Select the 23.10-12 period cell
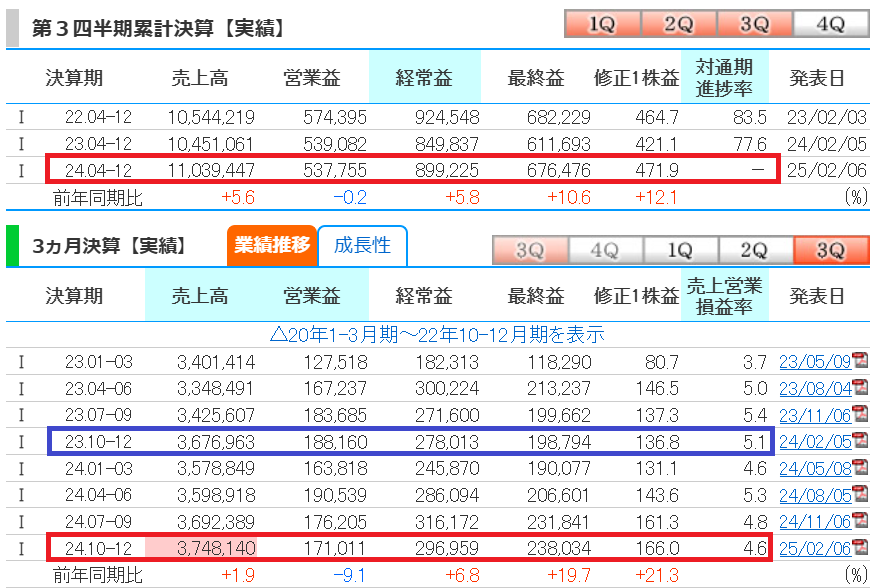884x588 pixels. click(98, 442)
